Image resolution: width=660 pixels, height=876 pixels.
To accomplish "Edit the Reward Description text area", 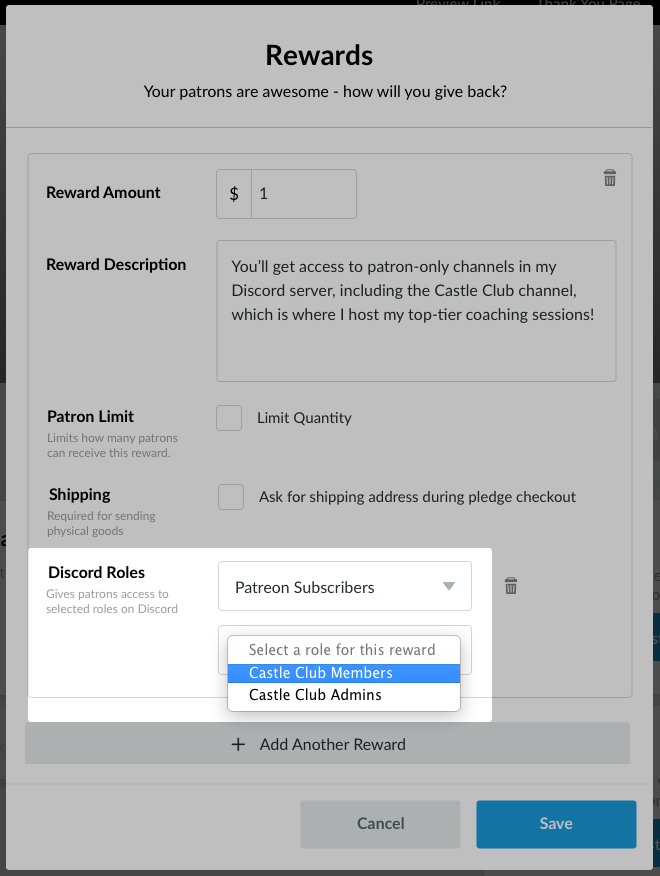I will point(416,311).
